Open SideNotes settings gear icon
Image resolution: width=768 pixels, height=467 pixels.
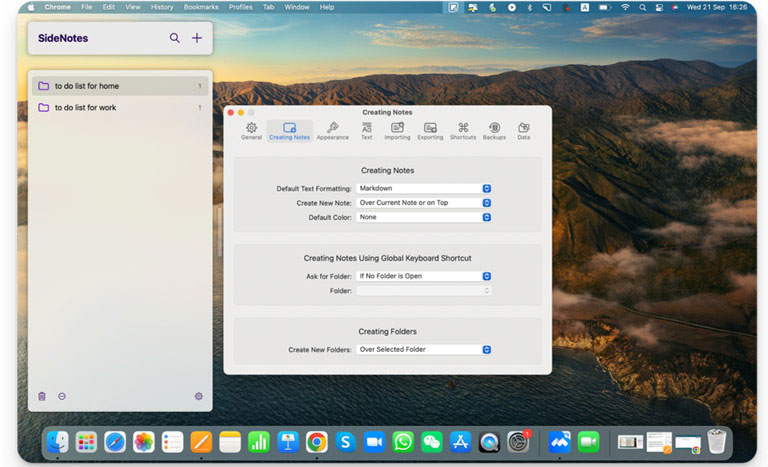pos(198,396)
